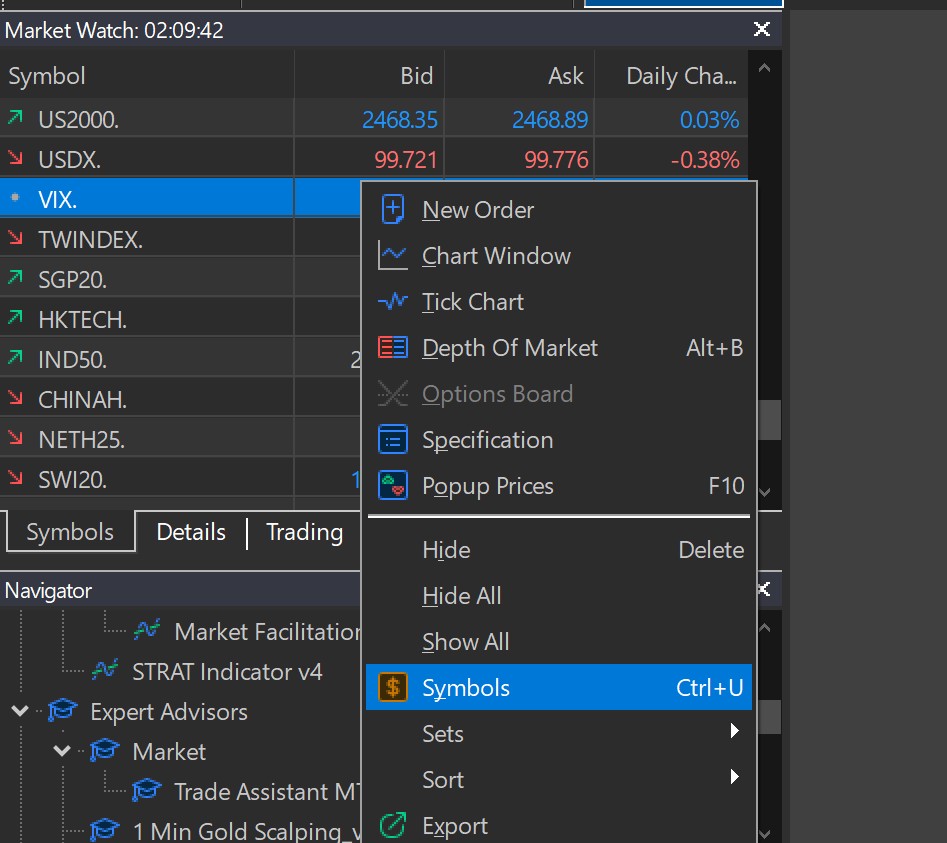Choose Hide All from context menu
This screenshot has height=843, width=947.
point(461,596)
